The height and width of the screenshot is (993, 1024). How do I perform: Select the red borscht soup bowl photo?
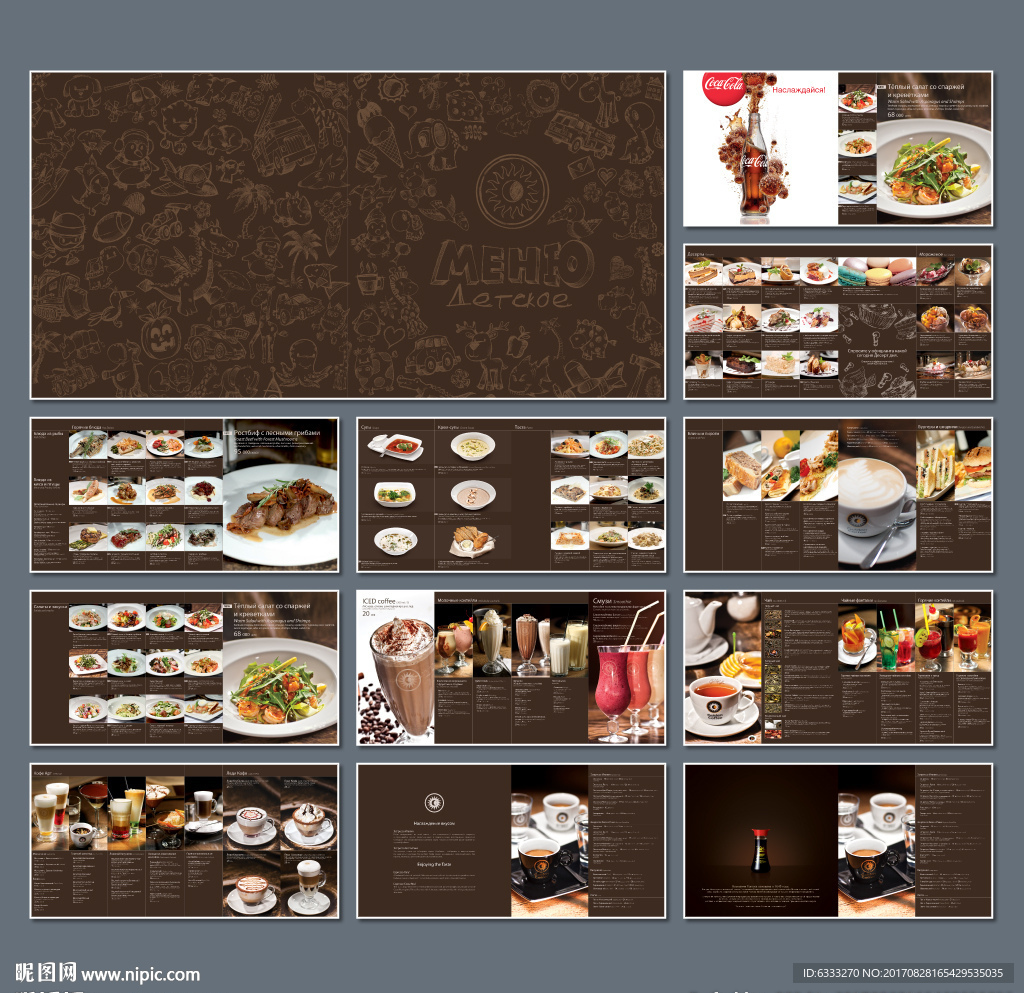[x=396, y=447]
